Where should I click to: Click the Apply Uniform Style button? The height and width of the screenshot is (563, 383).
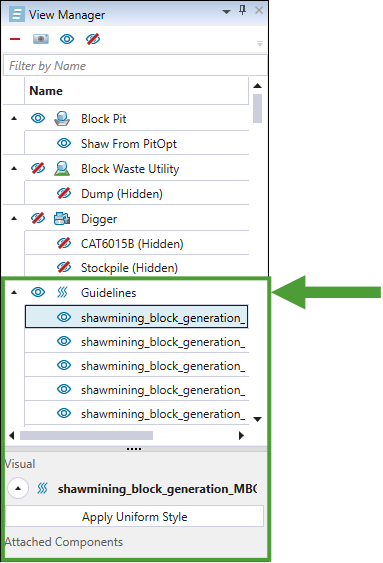tap(134, 516)
